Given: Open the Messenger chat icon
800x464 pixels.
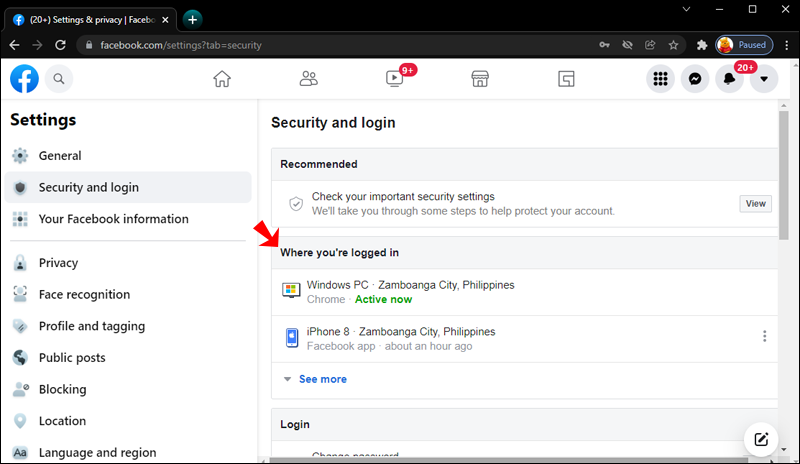Looking at the screenshot, I should click(x=695, y=79).
